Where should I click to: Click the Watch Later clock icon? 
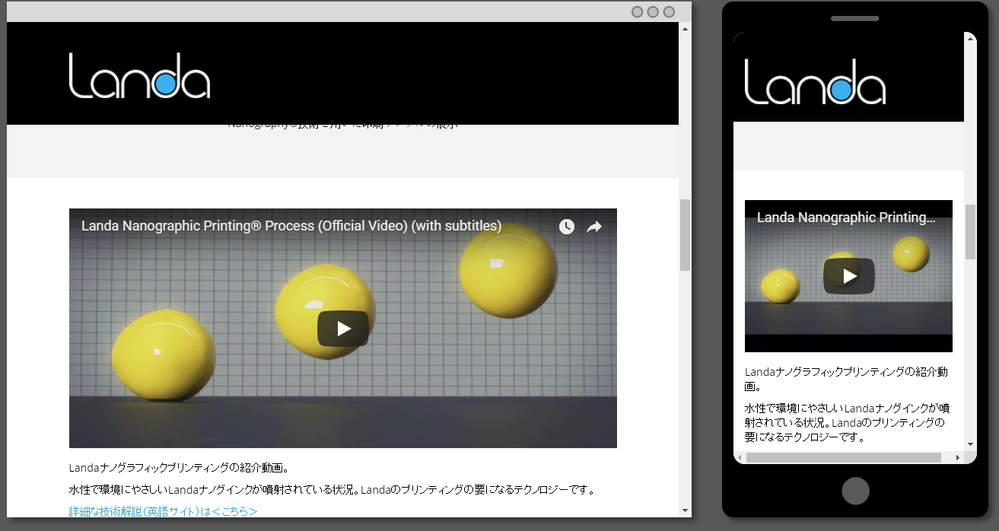tap(566, 227)
